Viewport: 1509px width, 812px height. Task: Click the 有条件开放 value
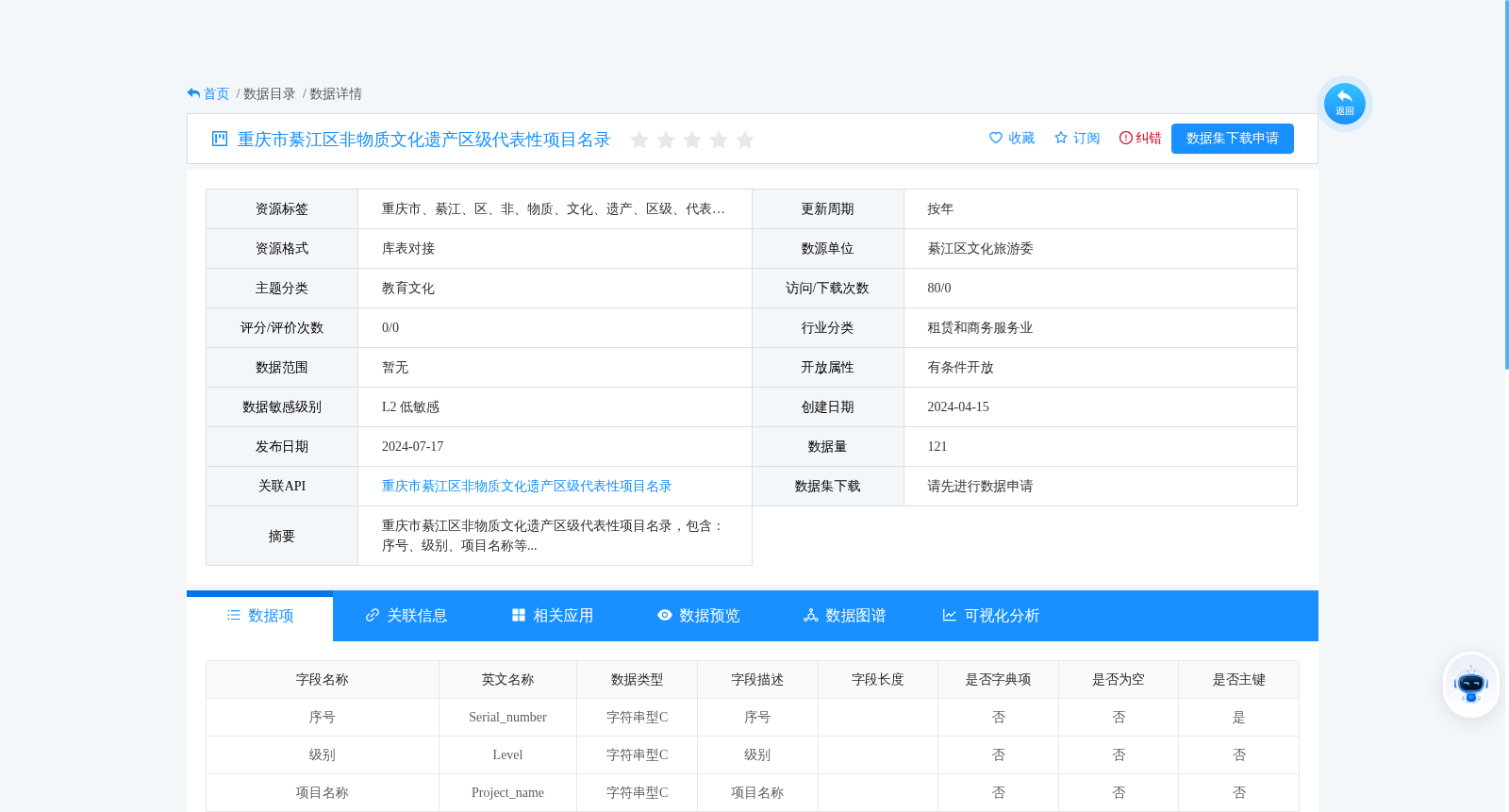click(x=961, y=368)
